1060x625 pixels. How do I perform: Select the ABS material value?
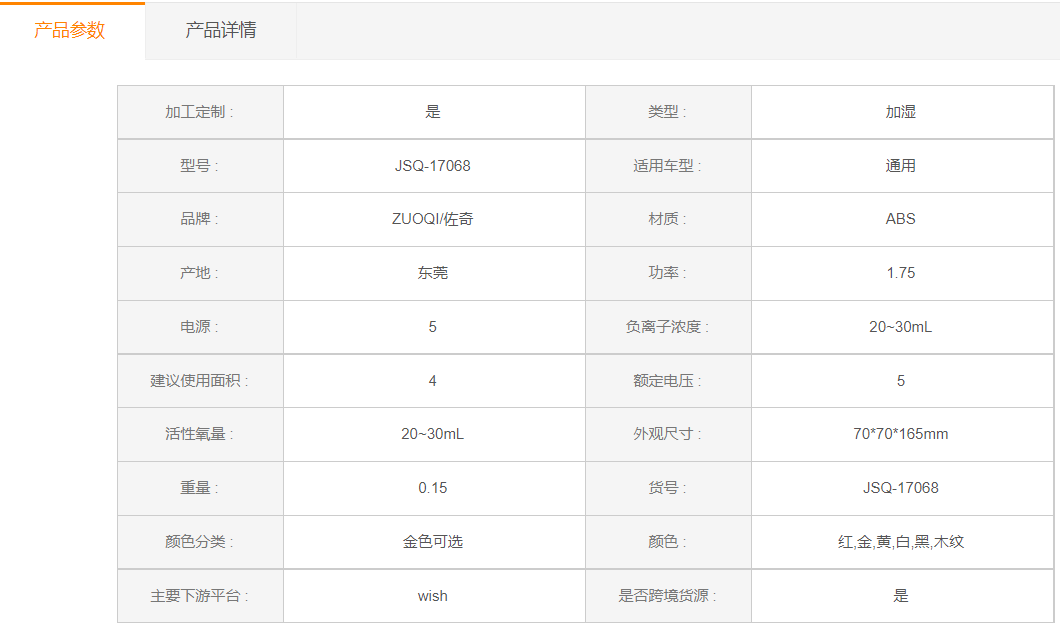point(902,220)
